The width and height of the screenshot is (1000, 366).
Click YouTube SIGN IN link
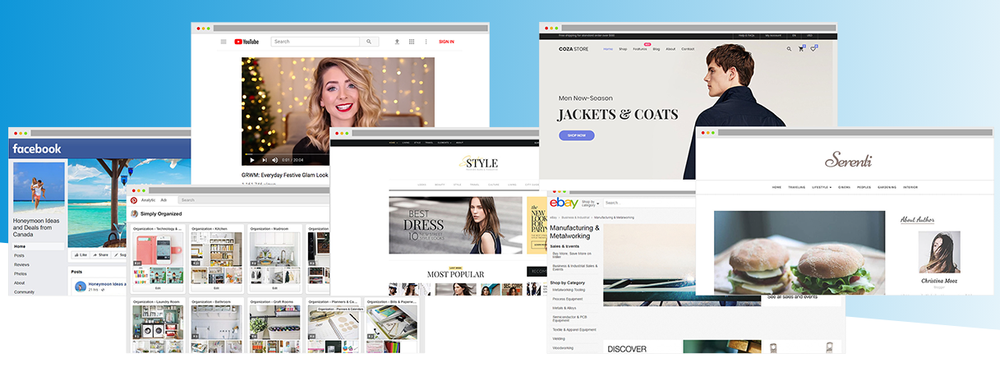pos(446,41)
